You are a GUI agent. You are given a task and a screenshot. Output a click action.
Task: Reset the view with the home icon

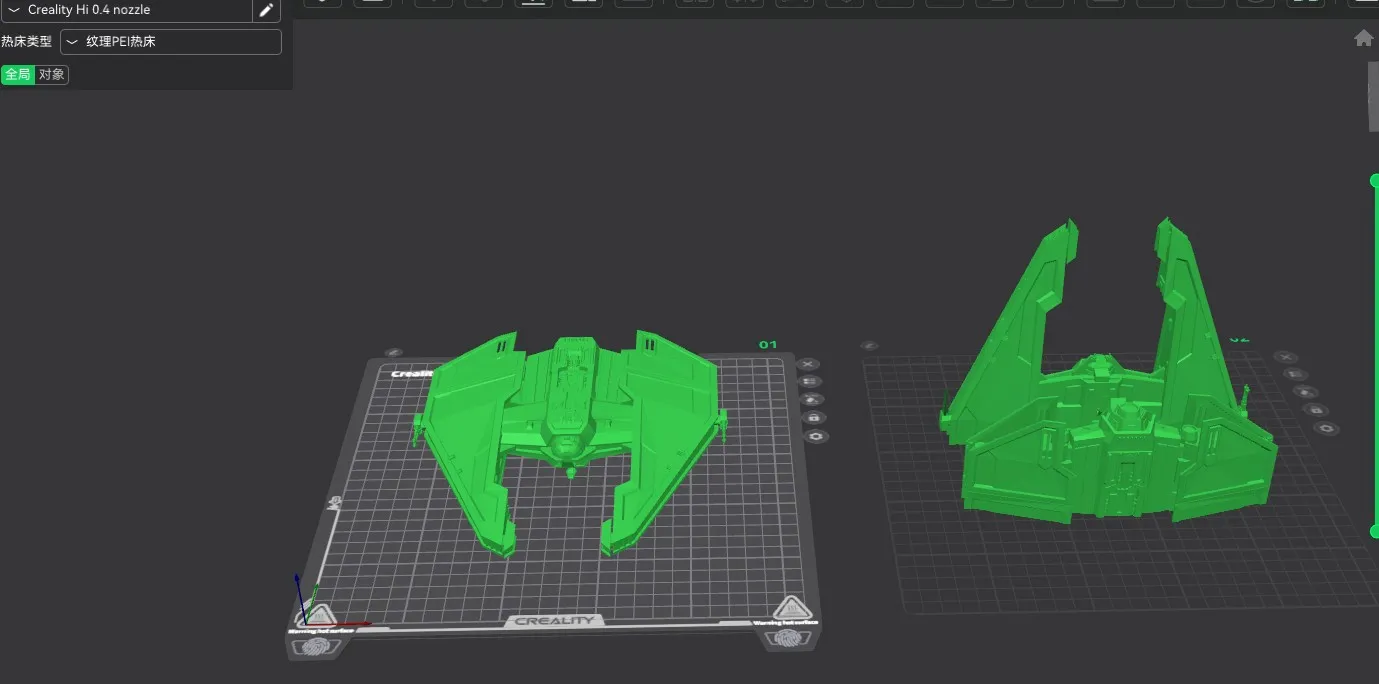click(1363, 38)
